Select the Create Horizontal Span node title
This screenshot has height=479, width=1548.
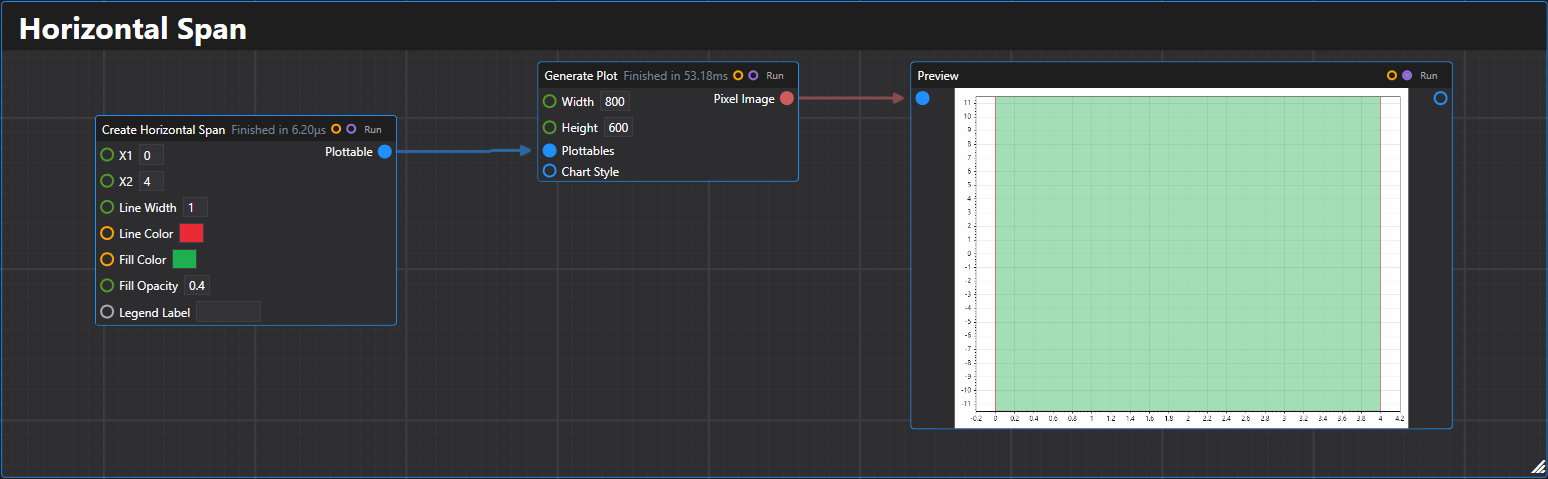(x=163, y=130)
